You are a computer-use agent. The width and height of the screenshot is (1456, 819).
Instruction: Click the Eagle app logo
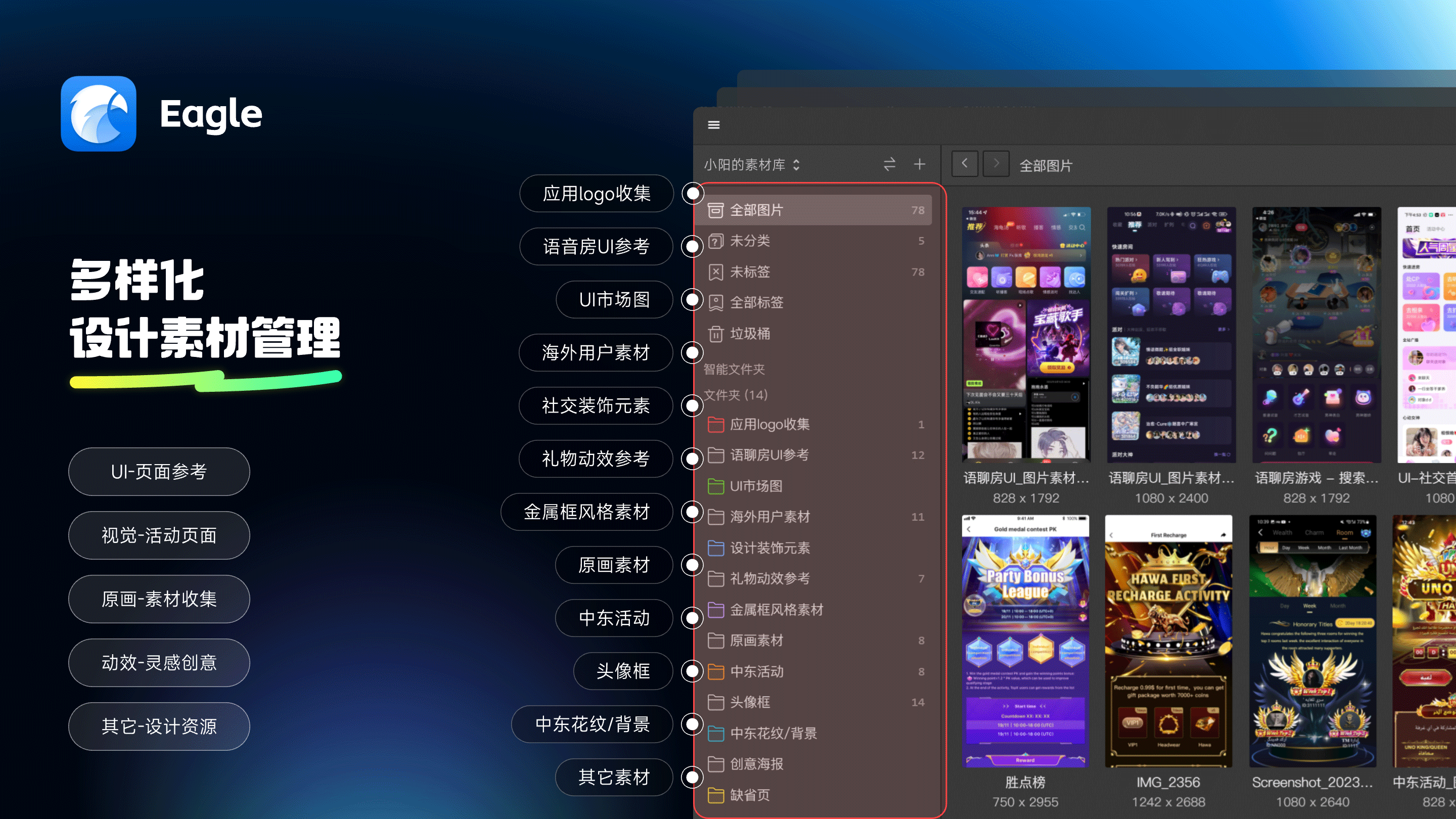click(x=99, y=114)
